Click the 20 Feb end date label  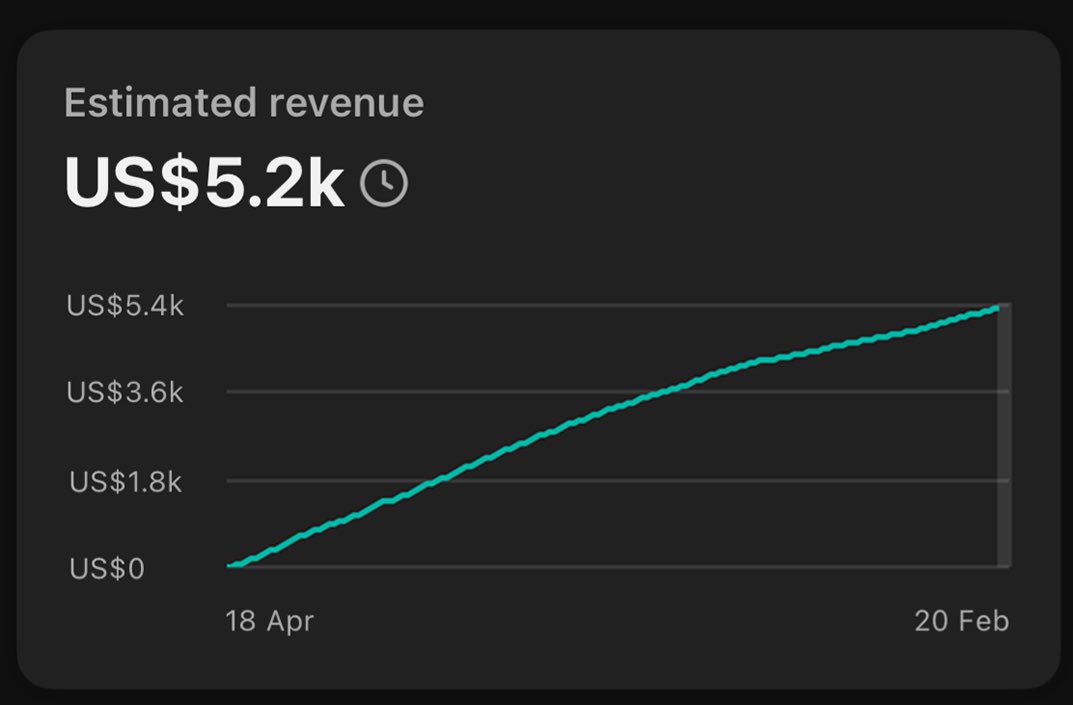tap(961, 621)
